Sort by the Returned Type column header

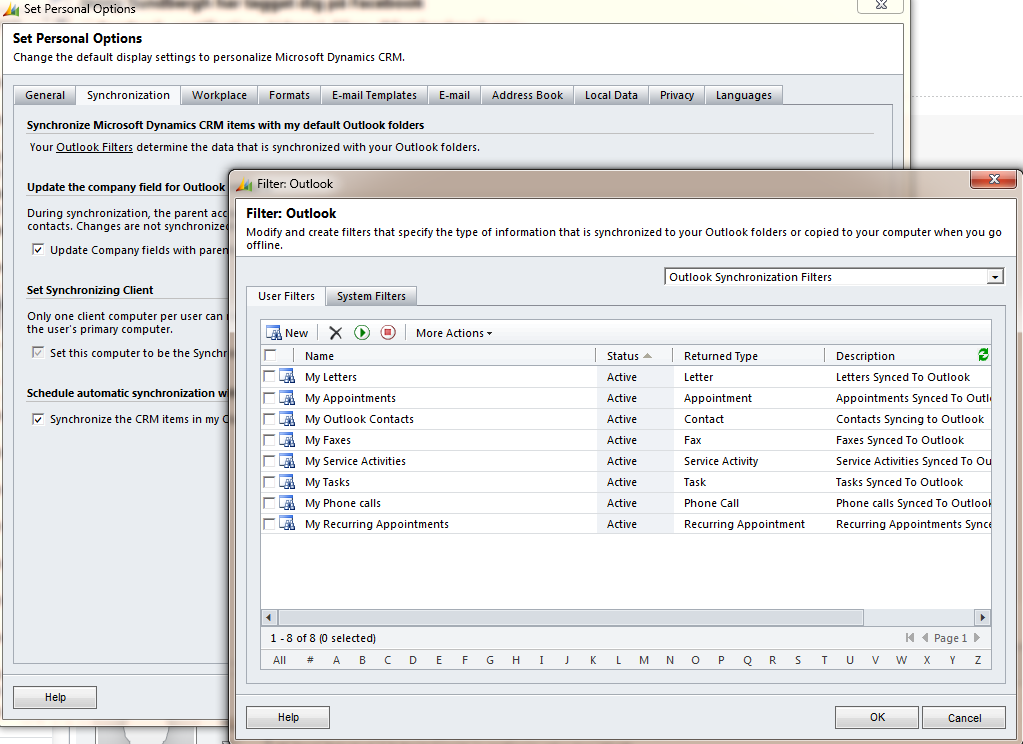(x=748, y=356)
